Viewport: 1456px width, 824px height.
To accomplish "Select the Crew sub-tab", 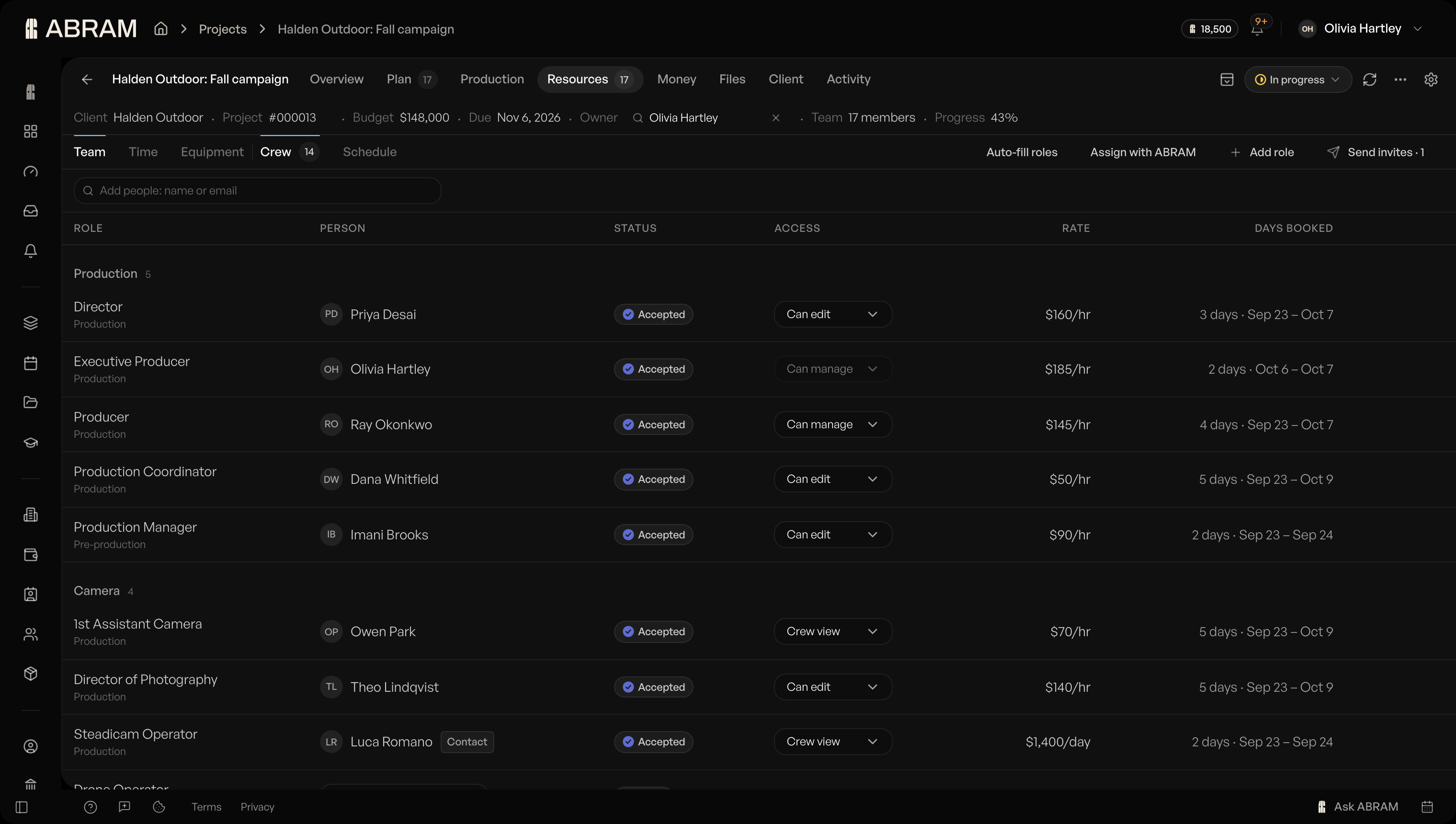I will [290, 152].
